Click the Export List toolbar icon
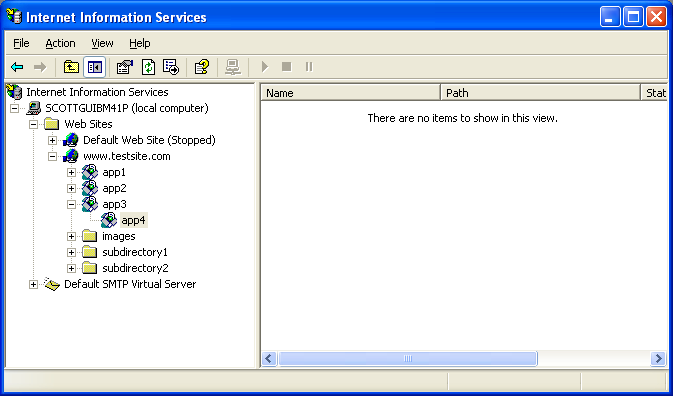The image size is (673, 397). point(171,67)
